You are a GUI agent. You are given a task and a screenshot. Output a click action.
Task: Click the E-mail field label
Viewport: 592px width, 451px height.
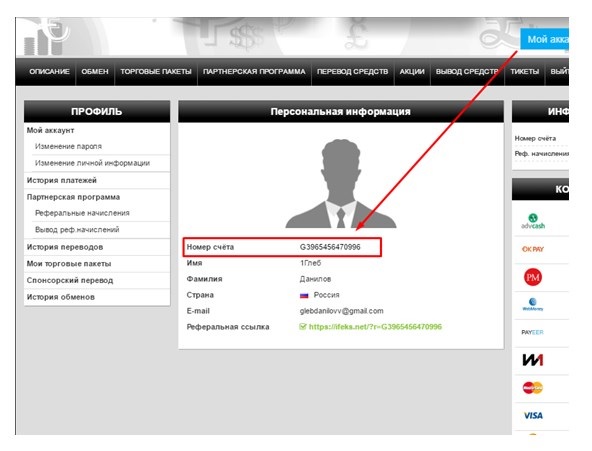coord(198,311)
